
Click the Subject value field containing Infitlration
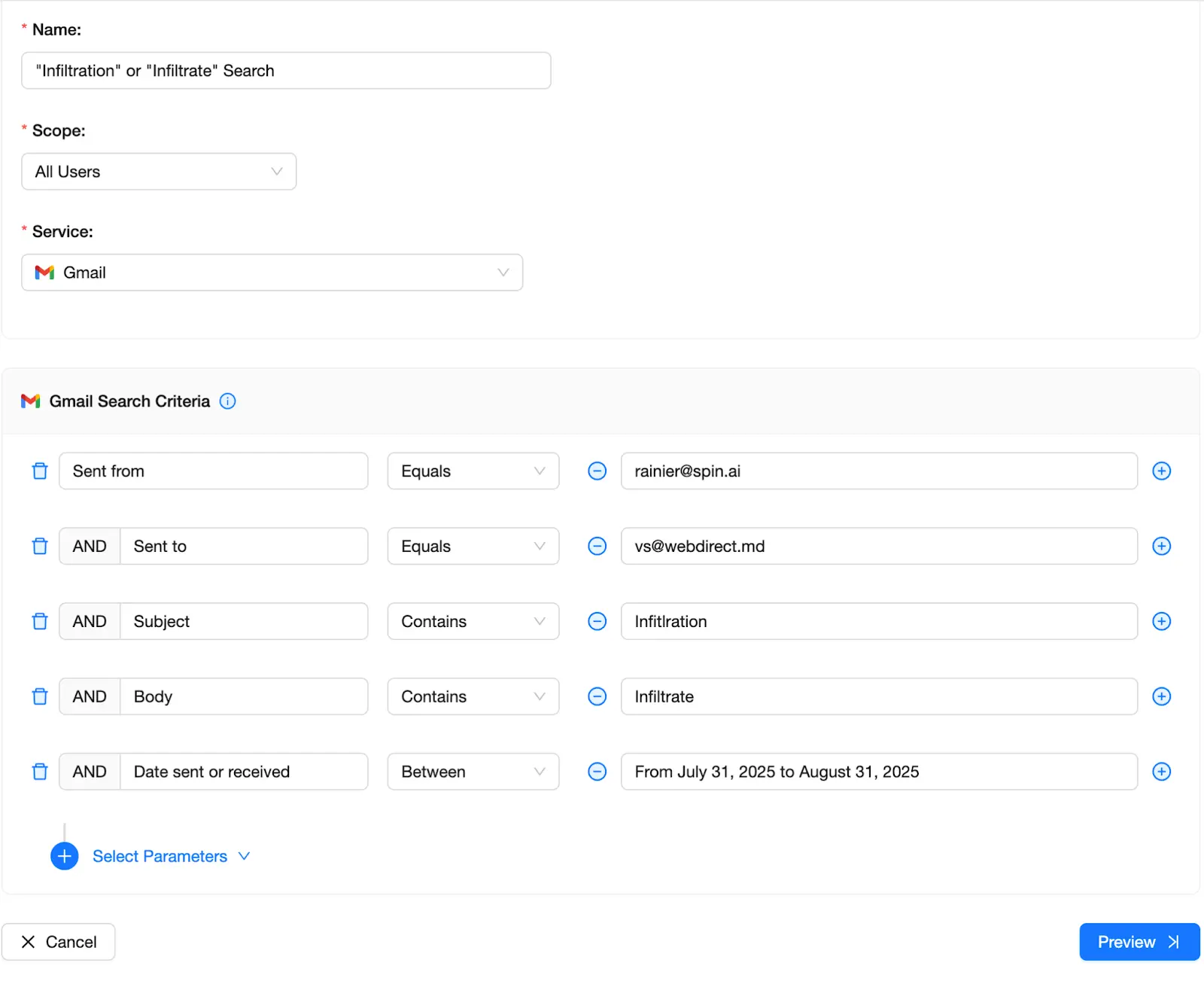coord(878,621)
